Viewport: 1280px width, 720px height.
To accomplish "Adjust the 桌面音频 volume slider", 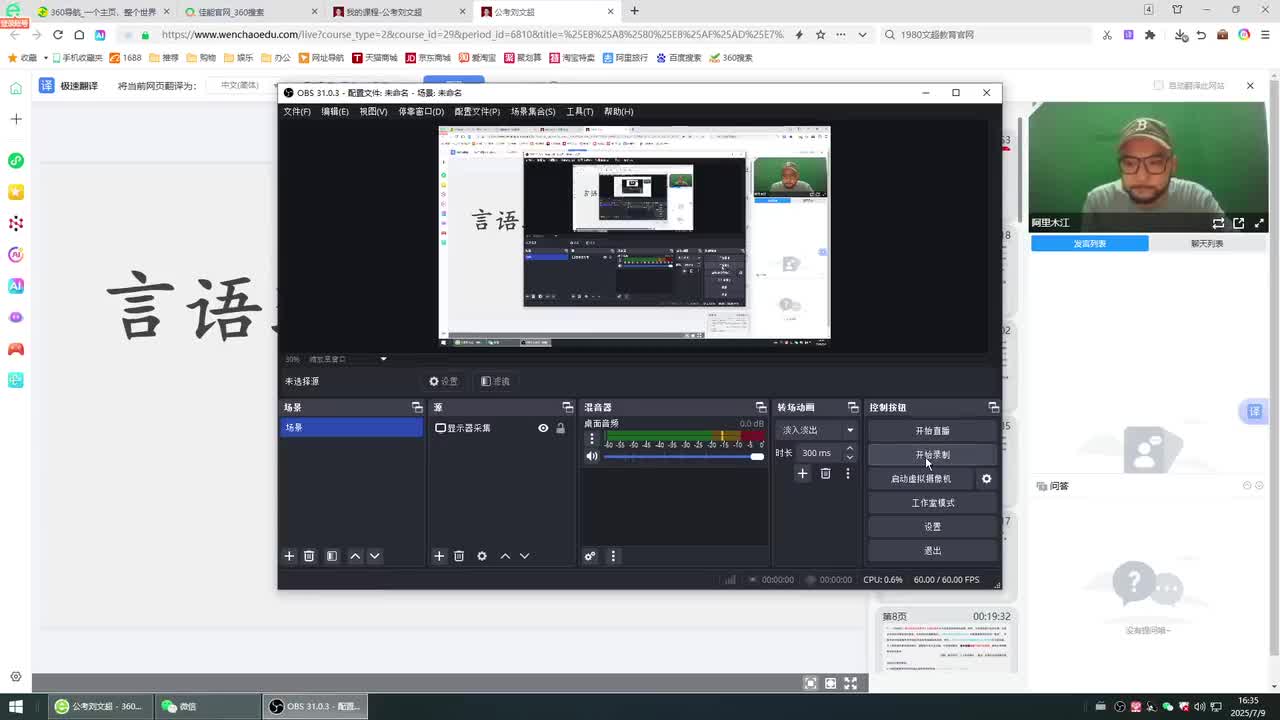I will (682, 457).
